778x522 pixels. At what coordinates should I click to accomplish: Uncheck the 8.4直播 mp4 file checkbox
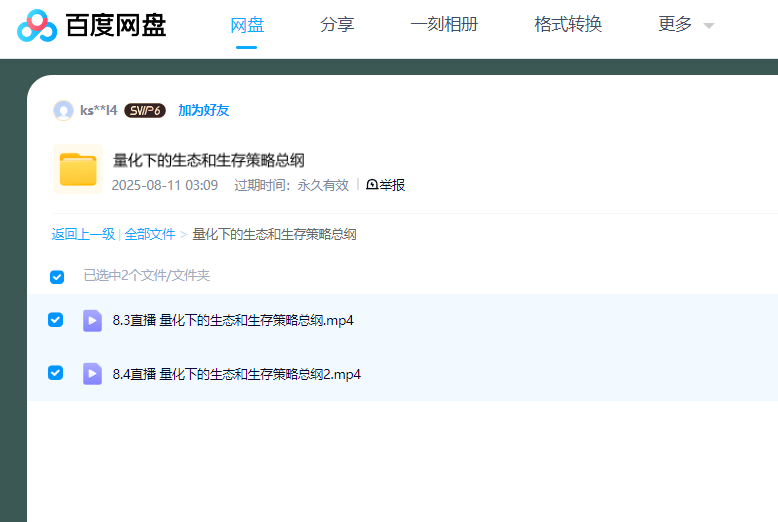tap(56, 373)
